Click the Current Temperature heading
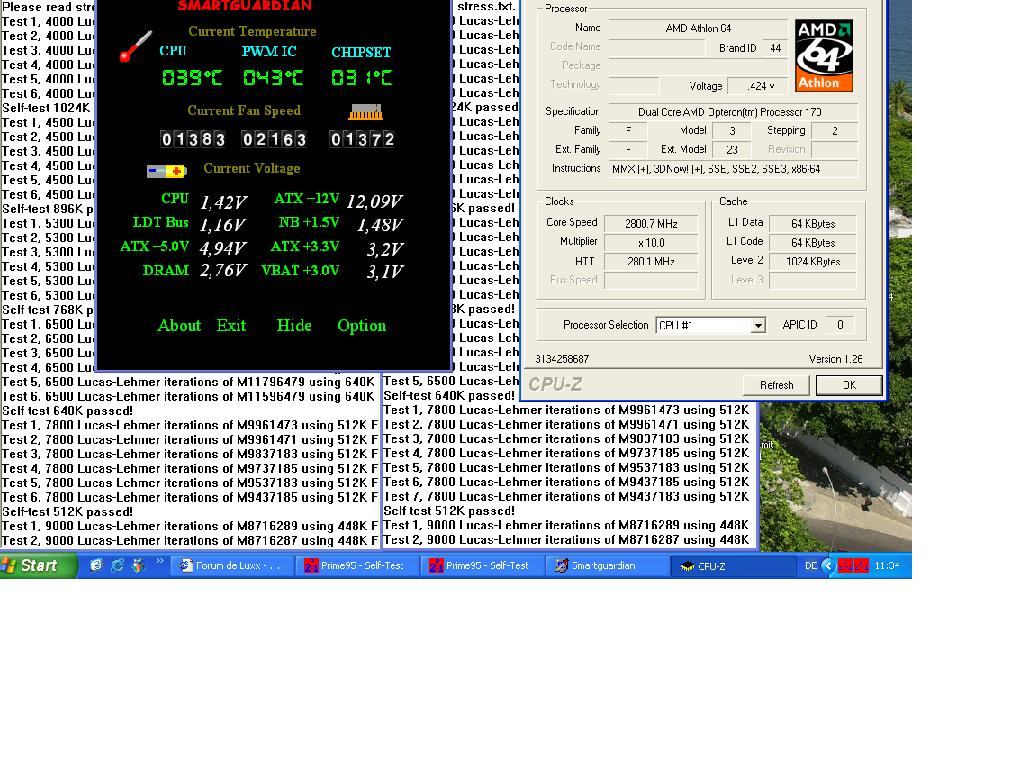Viewport: 1024px width, 768px height. pos(252,31)
